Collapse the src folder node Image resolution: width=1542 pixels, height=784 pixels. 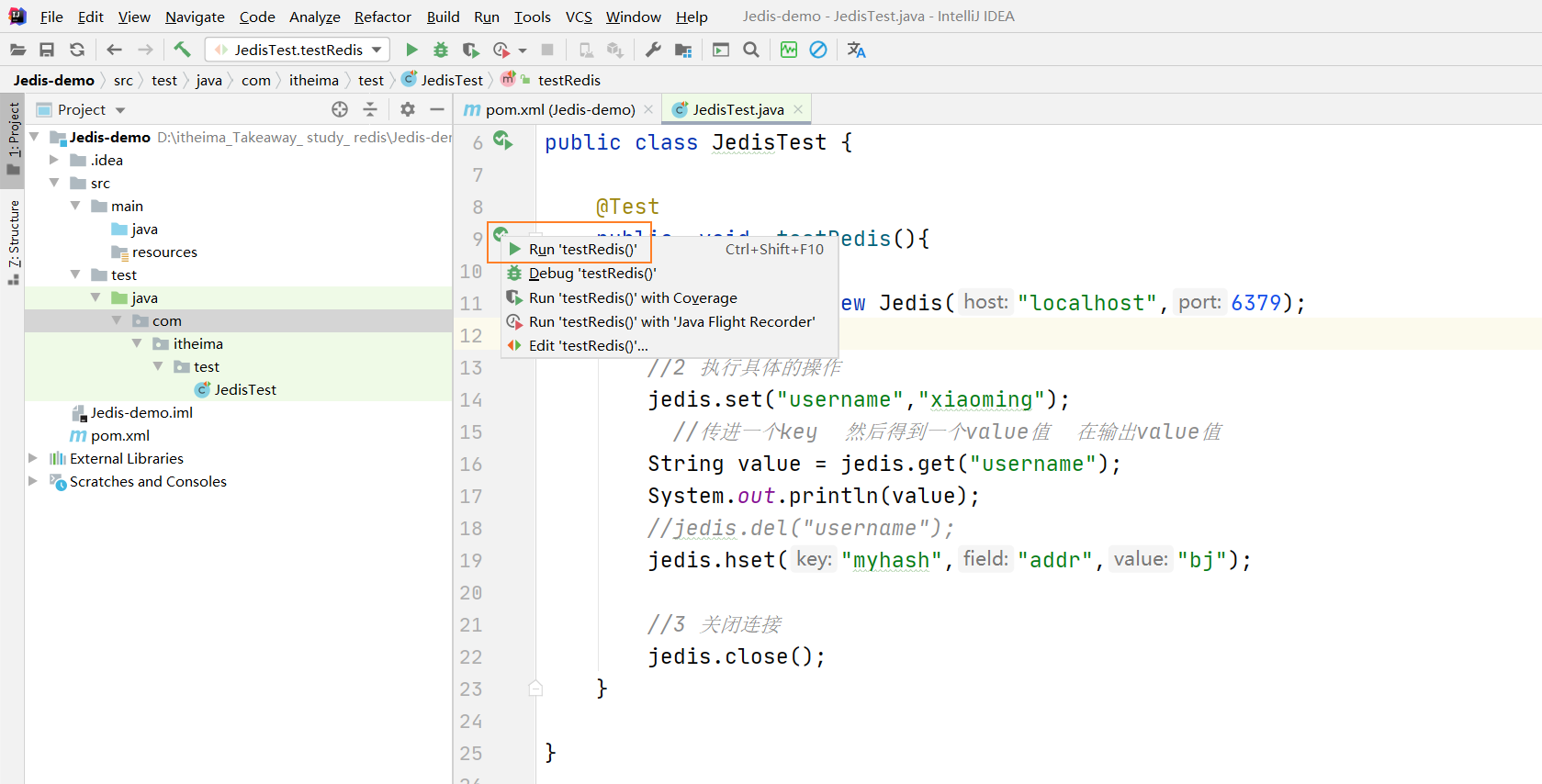click(54, 183)
